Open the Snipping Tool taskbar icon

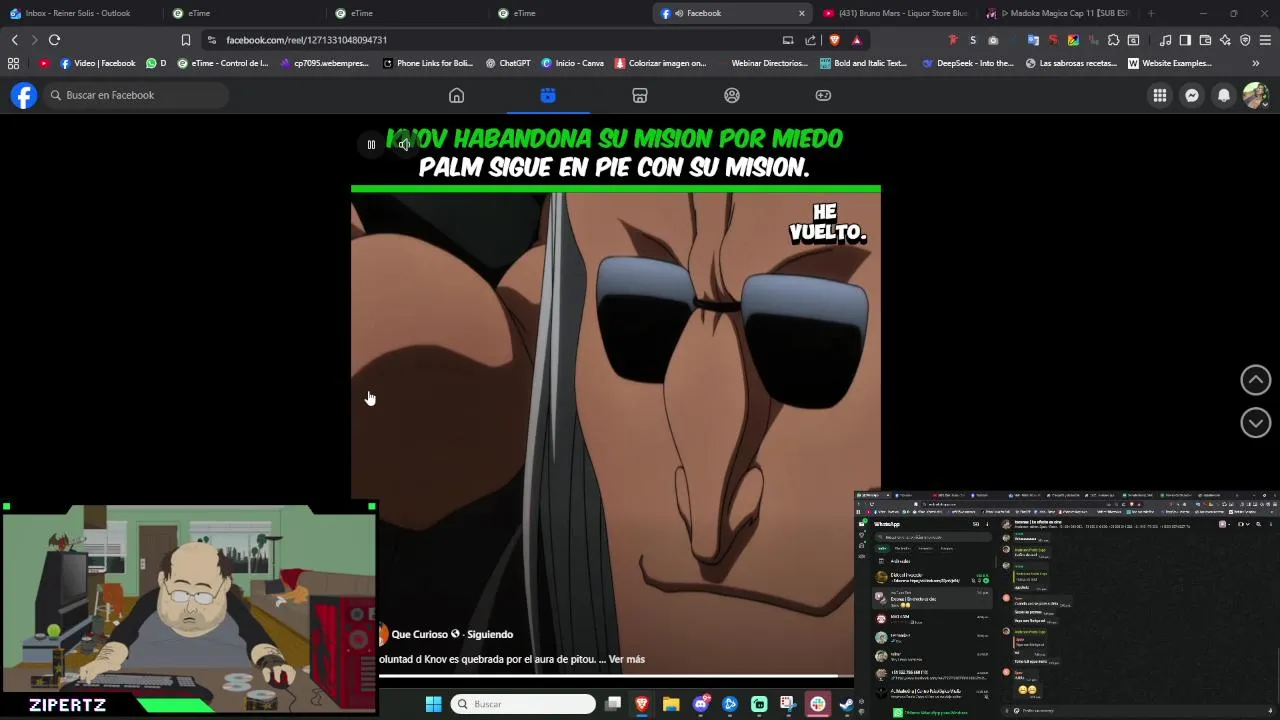point(788,704)
